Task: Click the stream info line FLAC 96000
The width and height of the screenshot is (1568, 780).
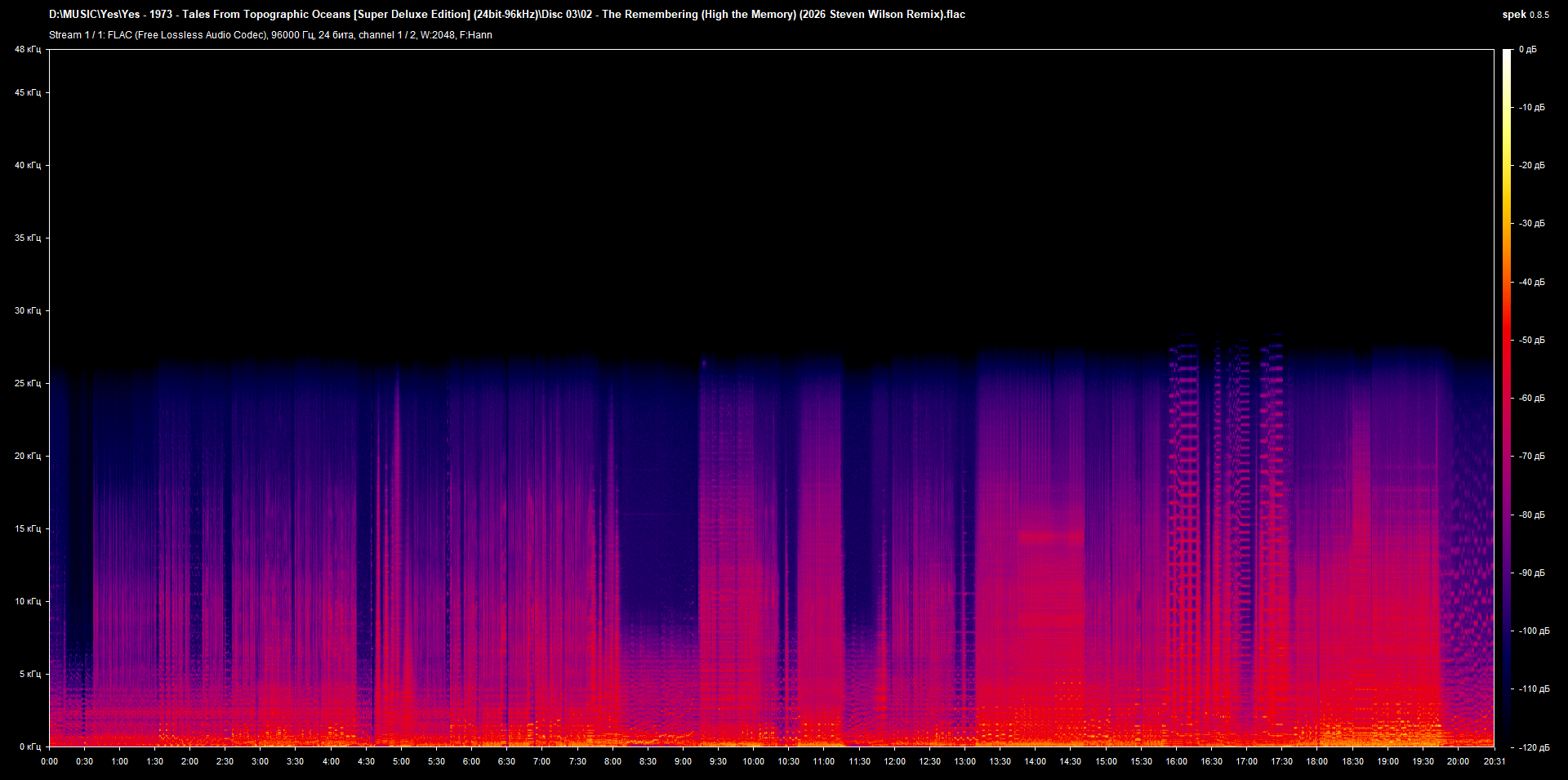Action: (270, 35)
